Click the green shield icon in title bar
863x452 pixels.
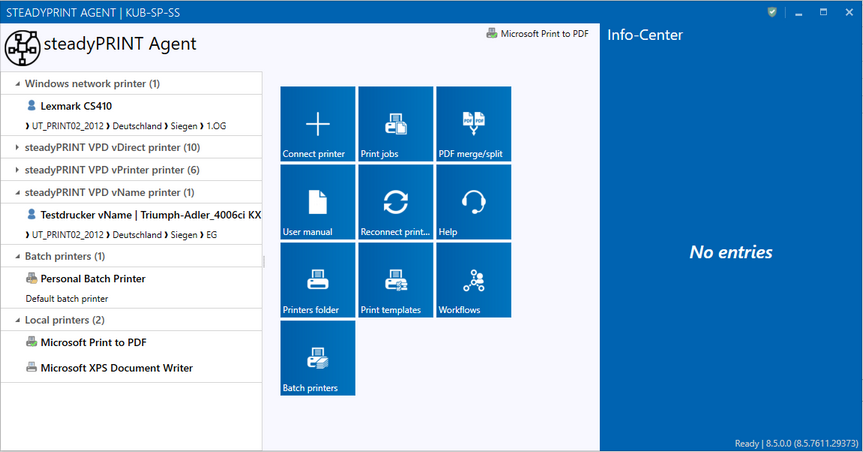click(772, 12)
